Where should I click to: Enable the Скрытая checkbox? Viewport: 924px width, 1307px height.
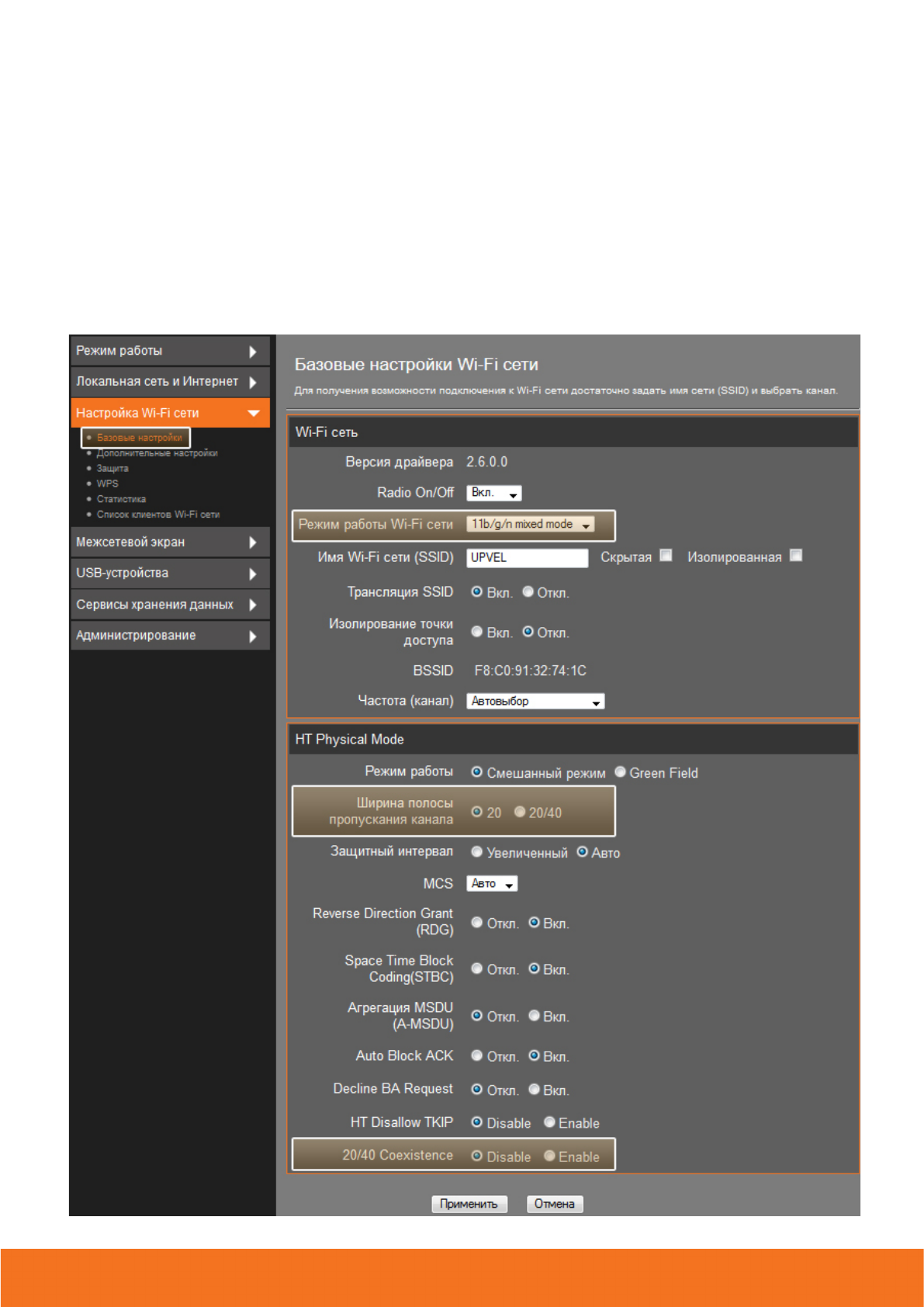click(666, 556)
